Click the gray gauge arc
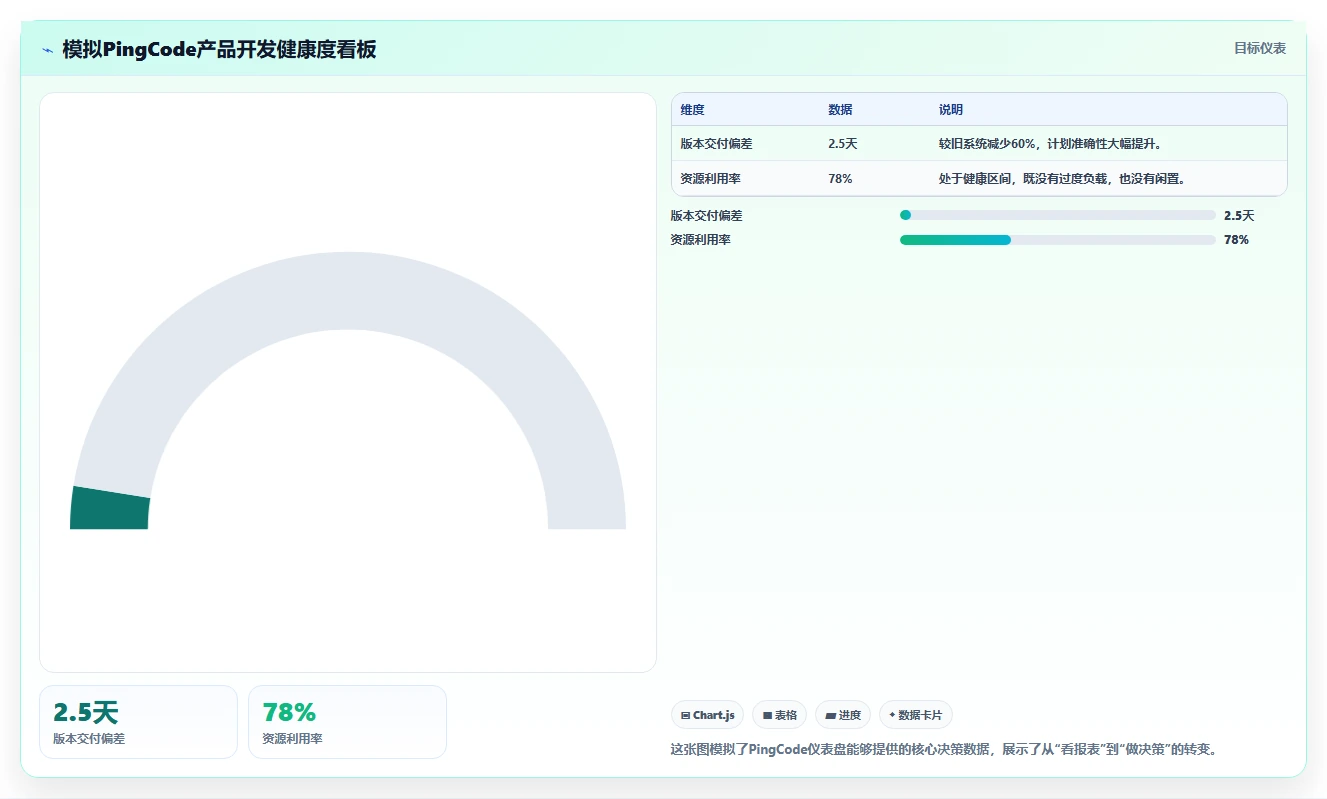The image size is (1327, 799). [x=348, y=290]
